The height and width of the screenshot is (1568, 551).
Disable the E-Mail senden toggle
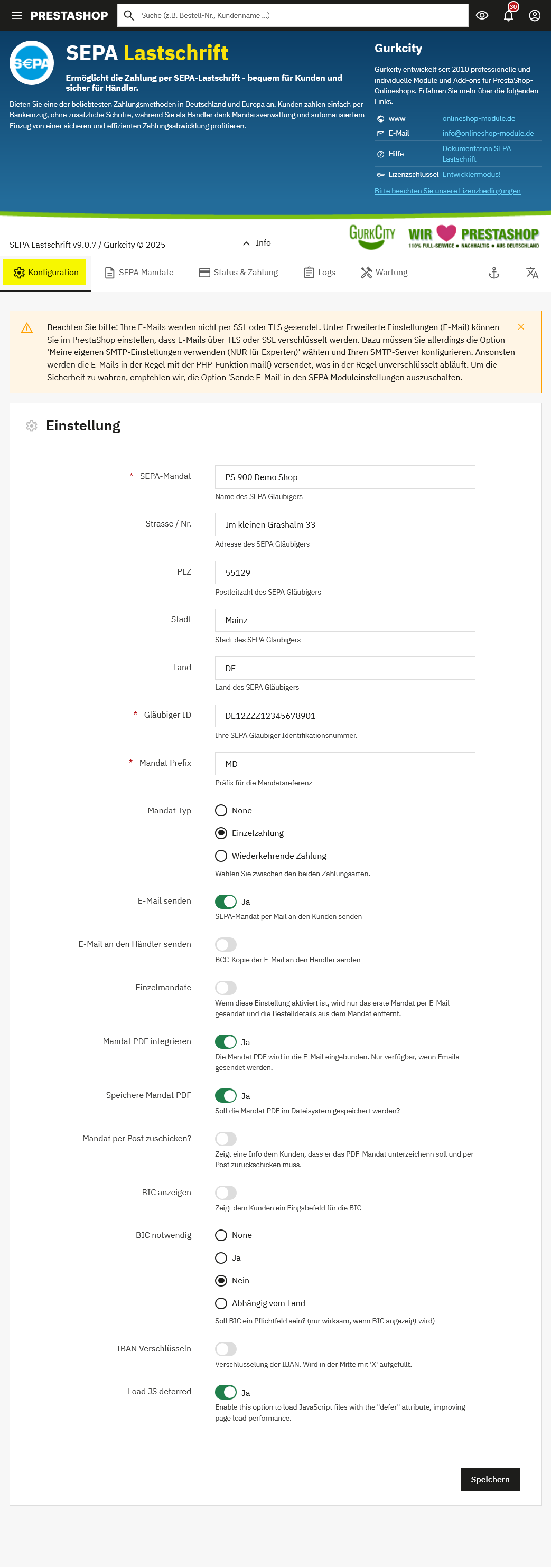[226, 901]
